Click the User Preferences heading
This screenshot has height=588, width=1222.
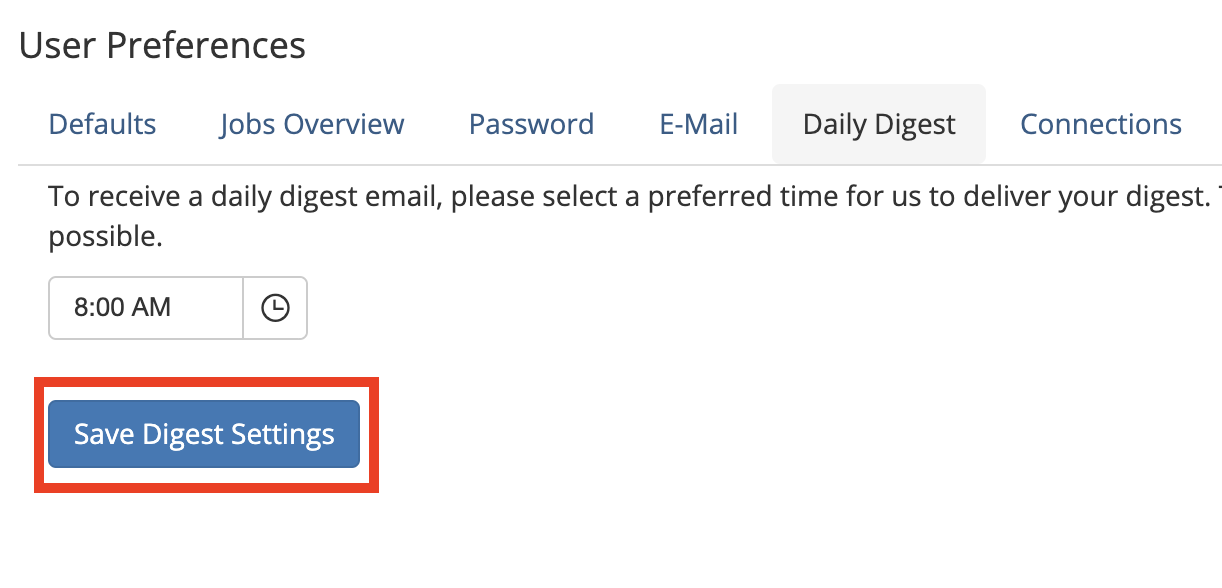tap(163, 46)
